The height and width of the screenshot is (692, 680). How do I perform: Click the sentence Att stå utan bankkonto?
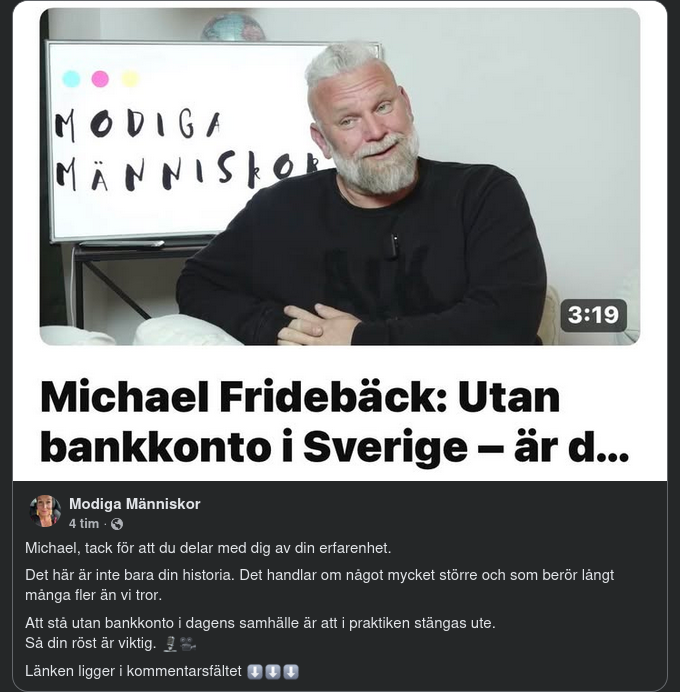pyautogui.click(x=260, y=623)
